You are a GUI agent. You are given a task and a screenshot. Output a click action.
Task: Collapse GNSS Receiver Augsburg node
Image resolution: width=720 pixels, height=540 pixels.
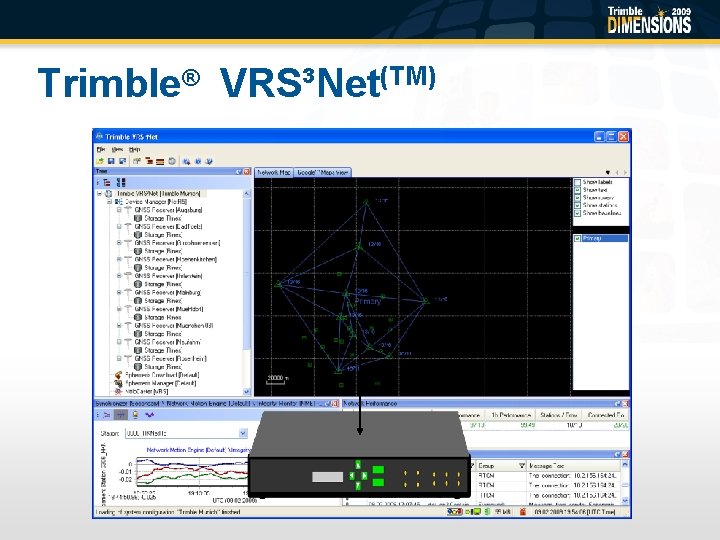(119, 210)
